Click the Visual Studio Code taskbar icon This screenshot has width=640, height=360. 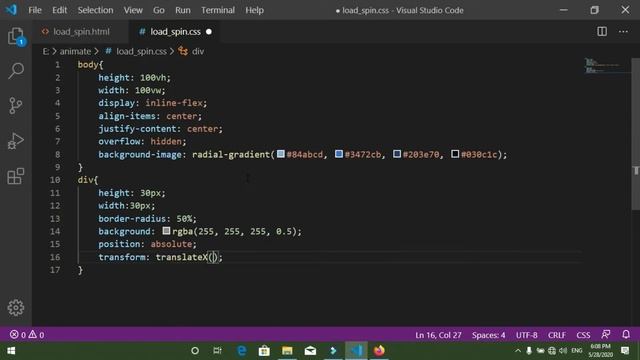pos(356,351)
